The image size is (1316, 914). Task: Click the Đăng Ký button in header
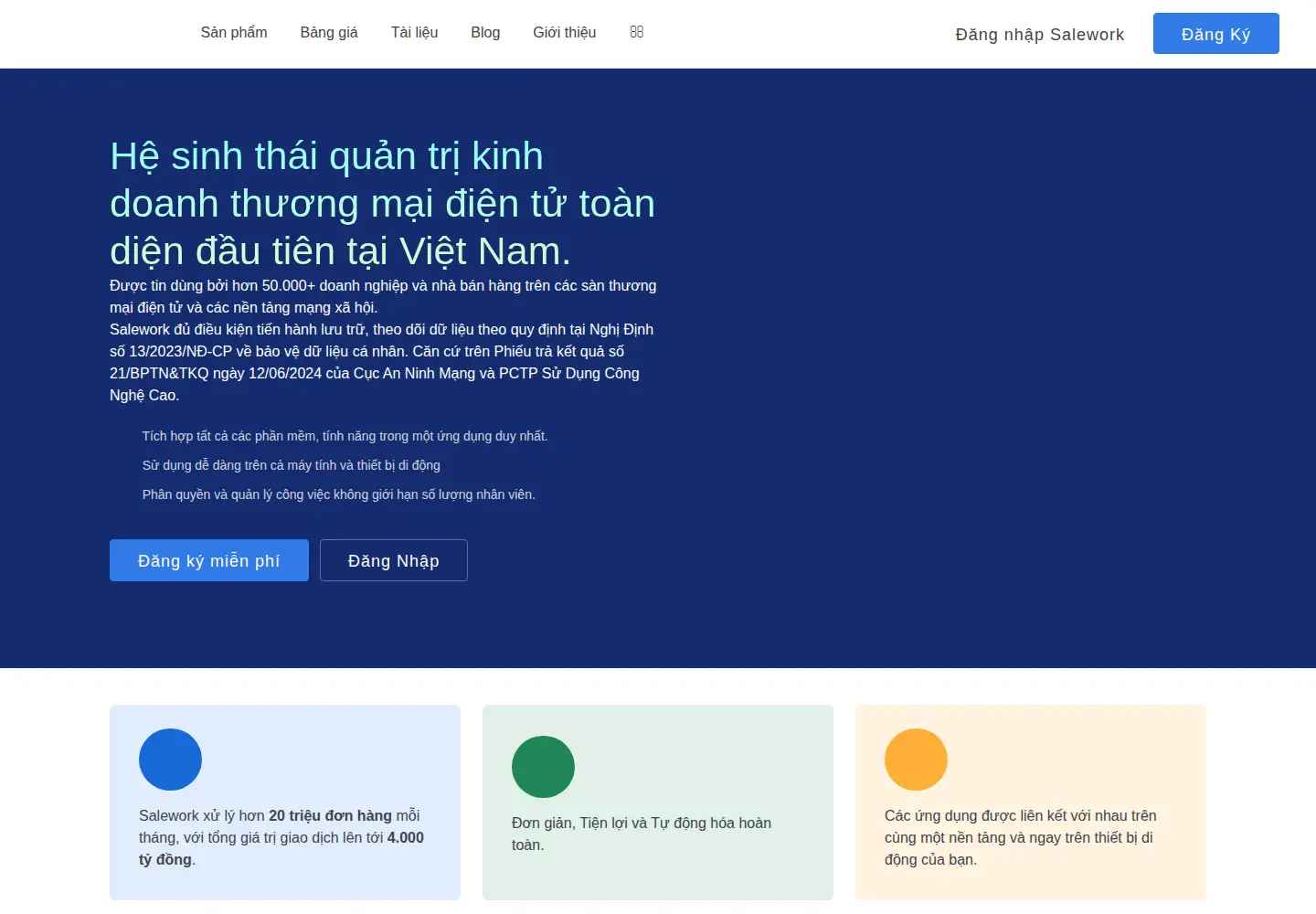pos(1216,34)
